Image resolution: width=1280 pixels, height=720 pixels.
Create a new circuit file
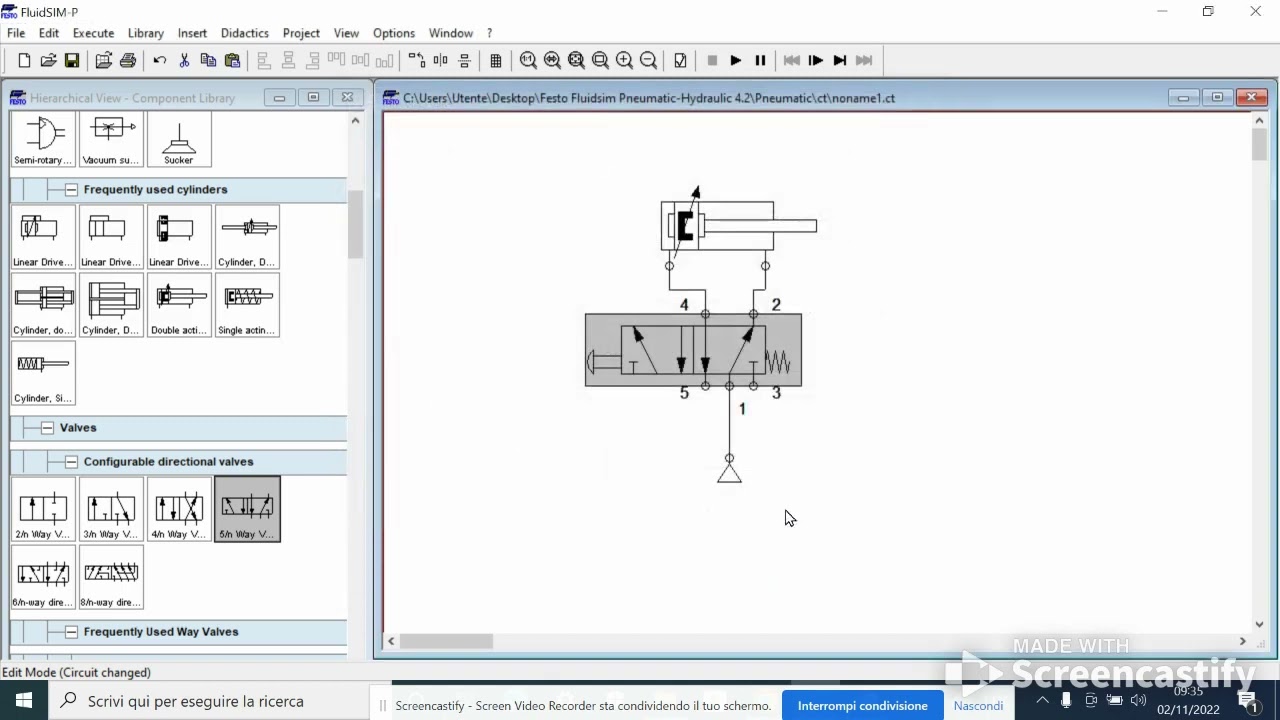coord(24,61)
